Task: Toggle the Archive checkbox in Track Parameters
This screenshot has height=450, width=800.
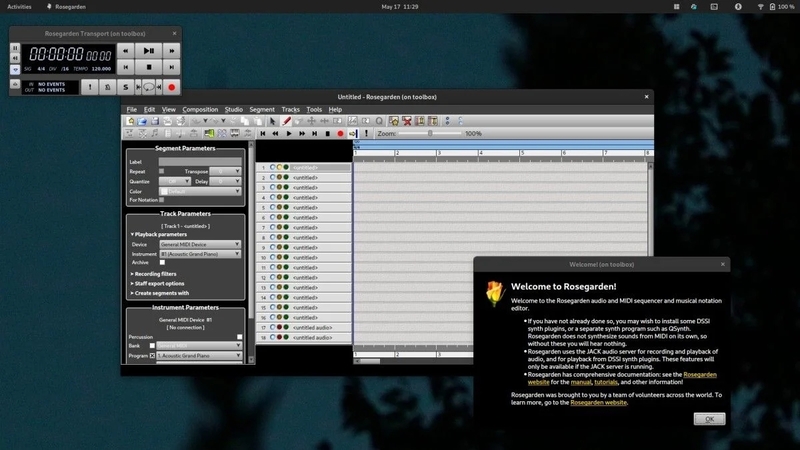Action: pyautogui.click(x=162, y=262)
